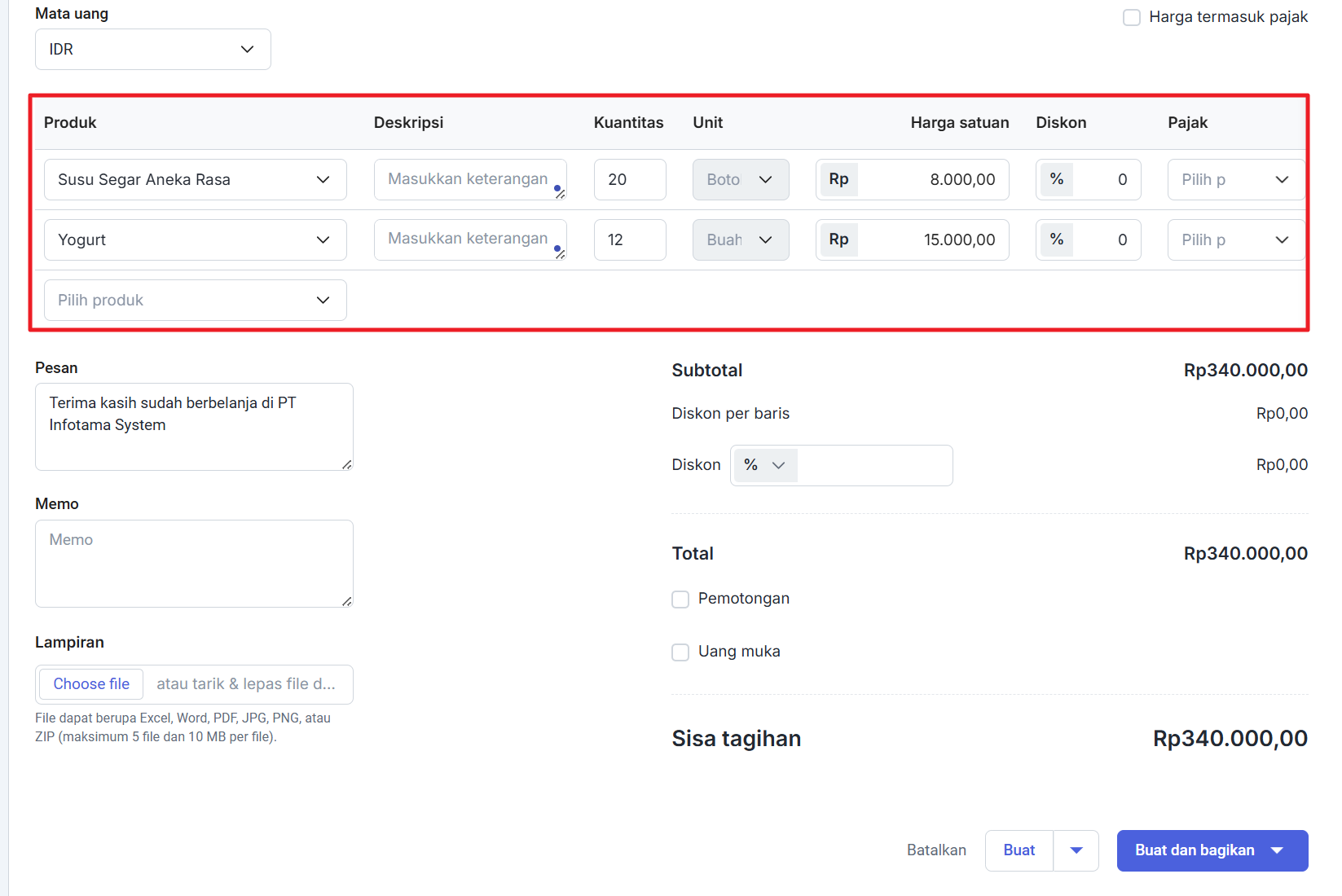Click resize handle of Pesan textarea
This screenshot has width=1342, height=896.
click(x=347, y=464)
